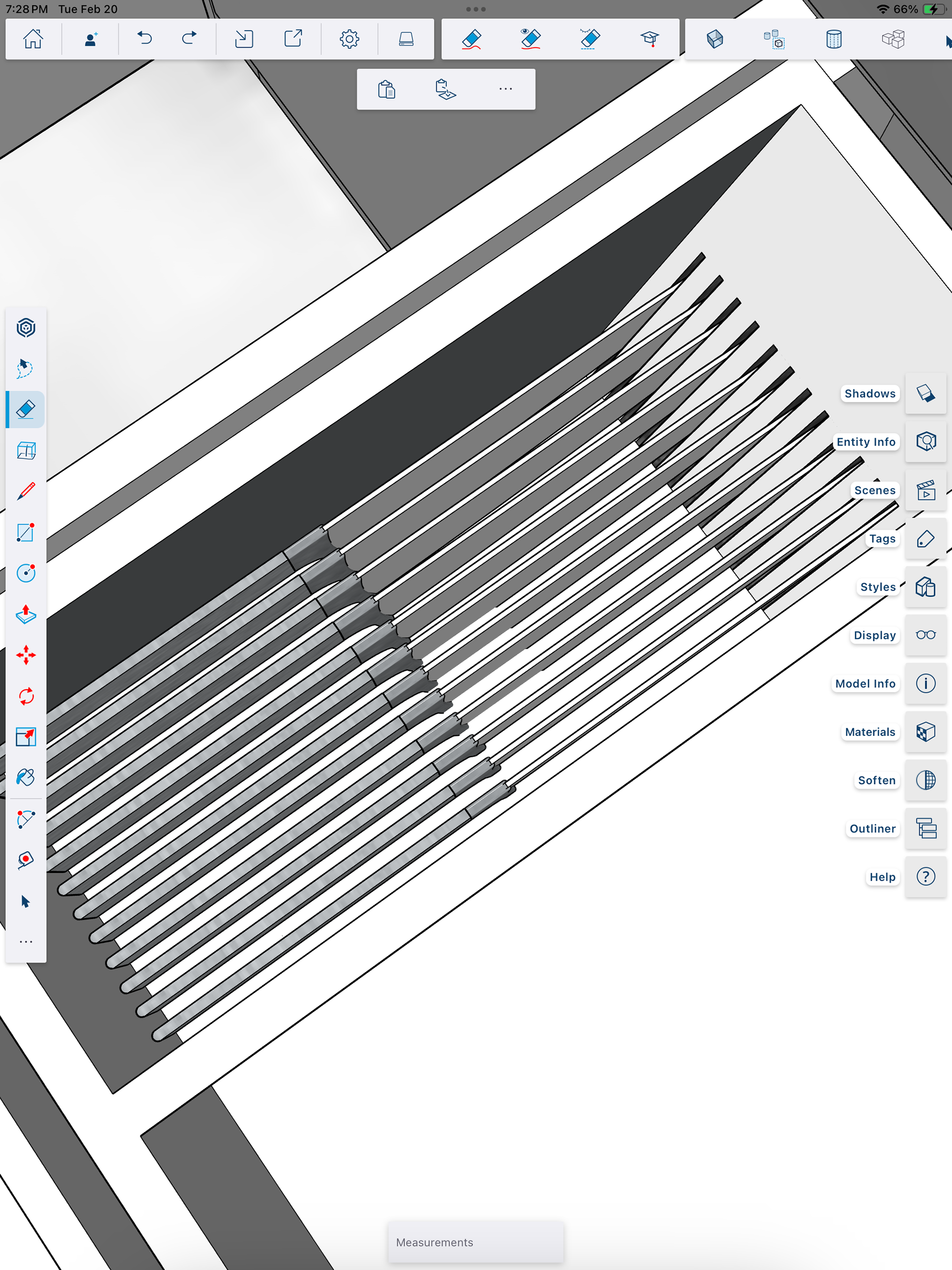
Task: Tap the Scenes label
Action: pos(875,490)
